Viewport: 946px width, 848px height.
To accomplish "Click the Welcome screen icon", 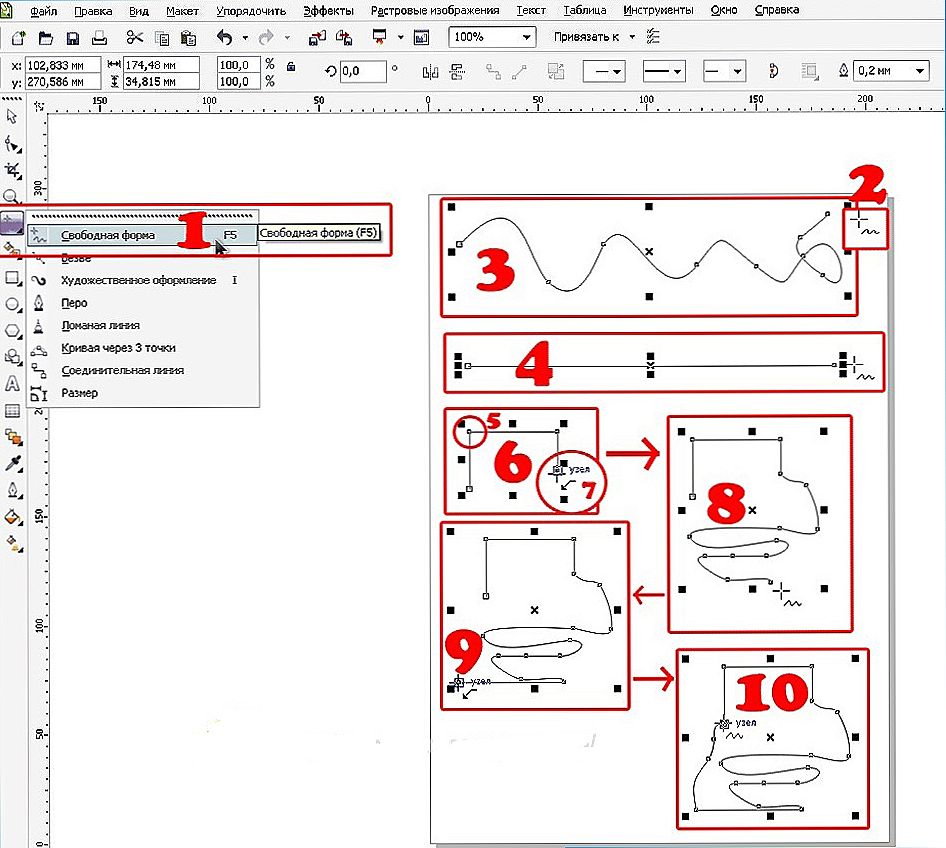I will point(421,38).
